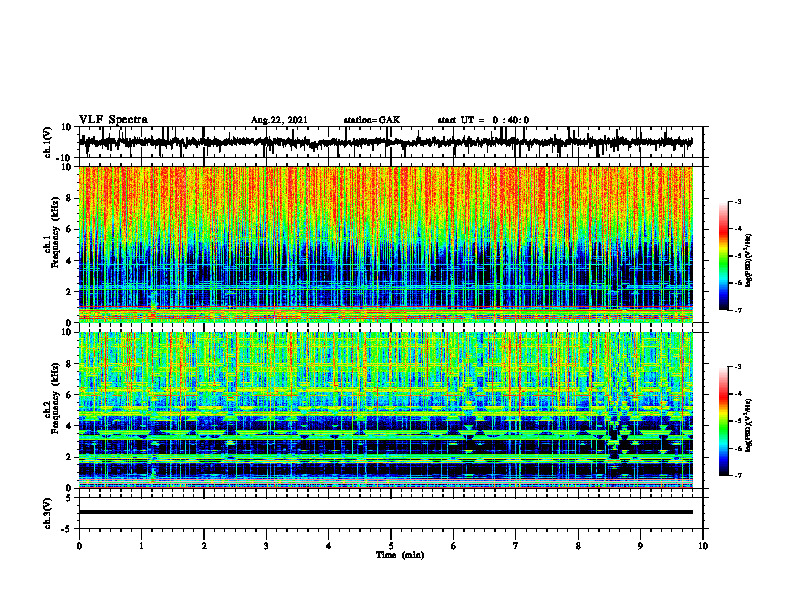The image size is (792, 612).
Task: Click the time axis tick label '1'
Action: (x=141, y=546)
